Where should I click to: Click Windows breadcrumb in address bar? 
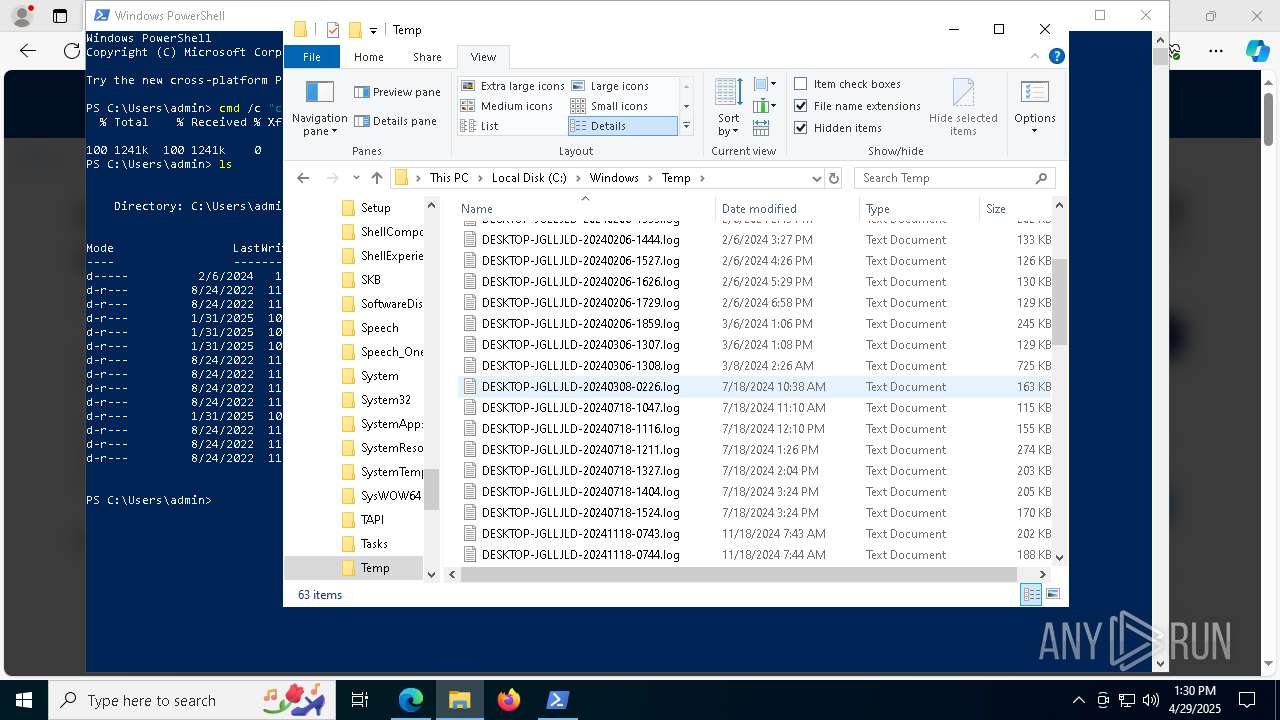[614, 178]
